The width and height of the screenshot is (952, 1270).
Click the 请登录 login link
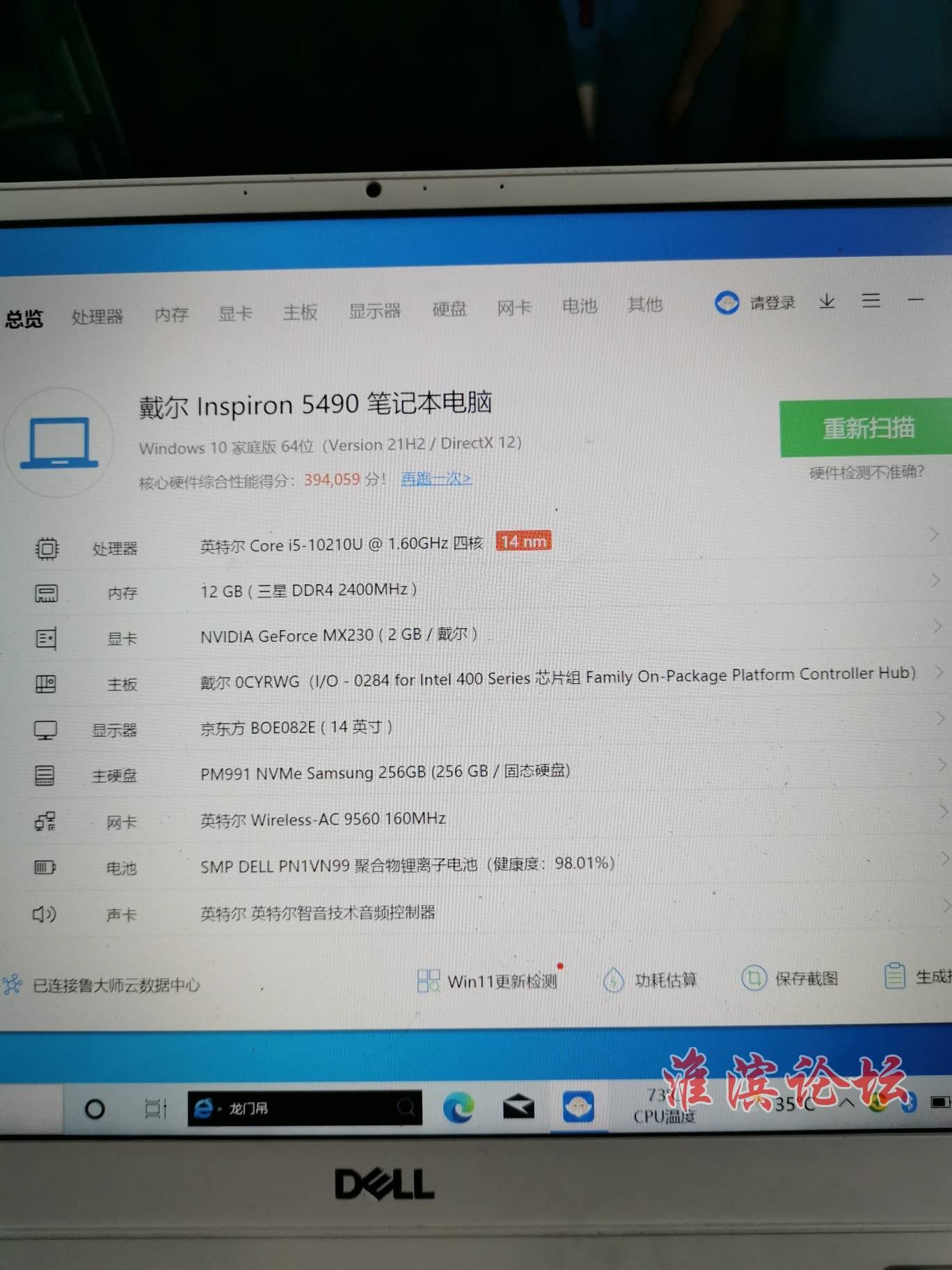[772, 303]
